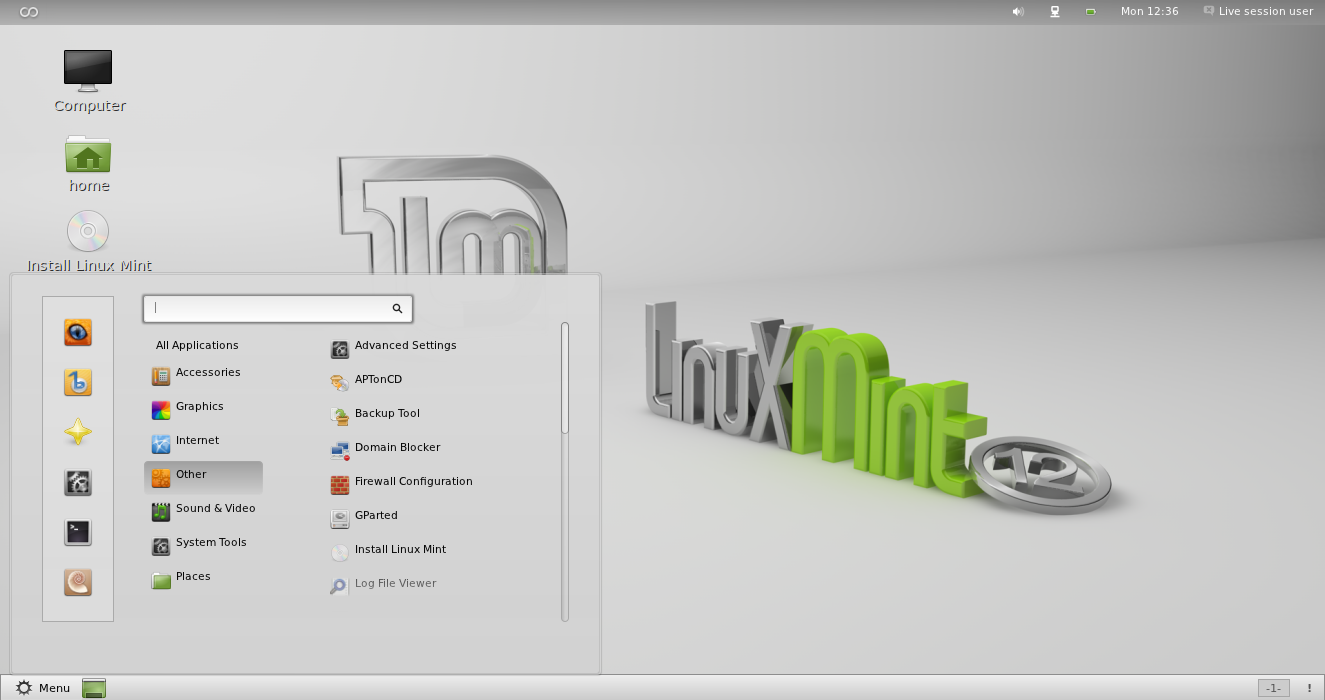Launch the Banshee favorite icon
The width and height of the screenshot is (1325, 700).
pyautogui.click(x=78, y=382)
